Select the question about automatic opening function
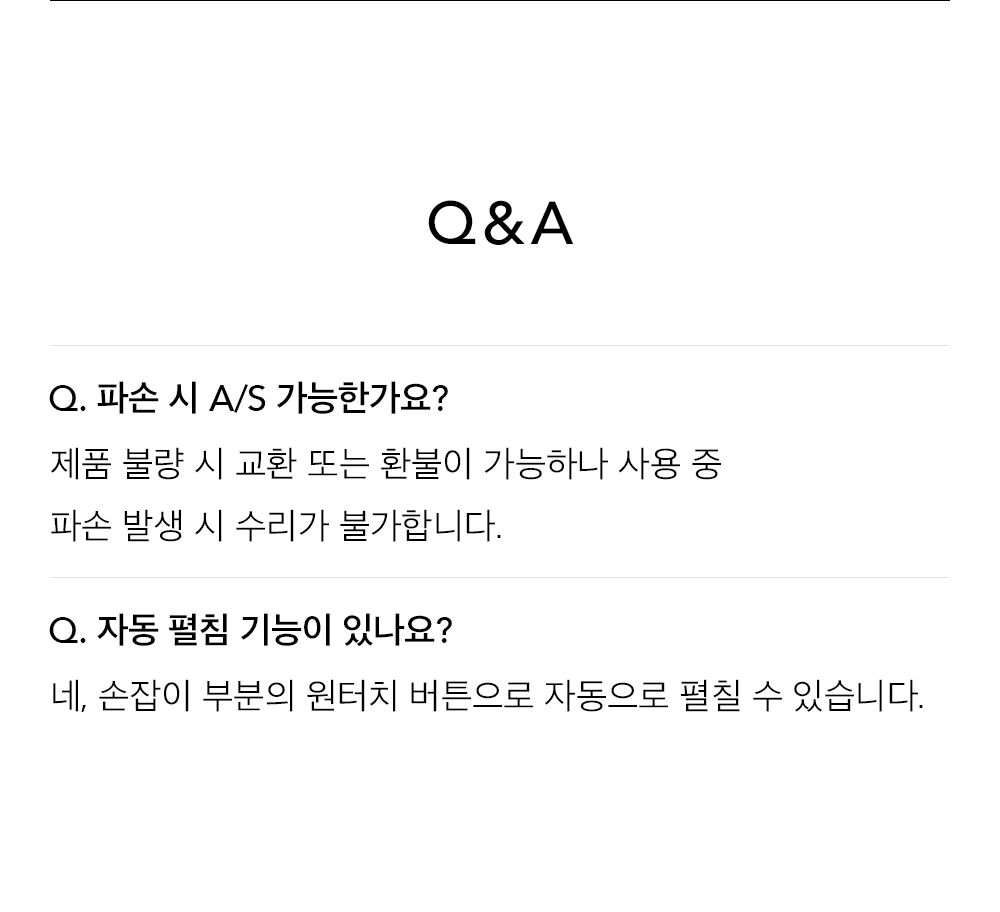1000x912 pixels. [251, 630]
